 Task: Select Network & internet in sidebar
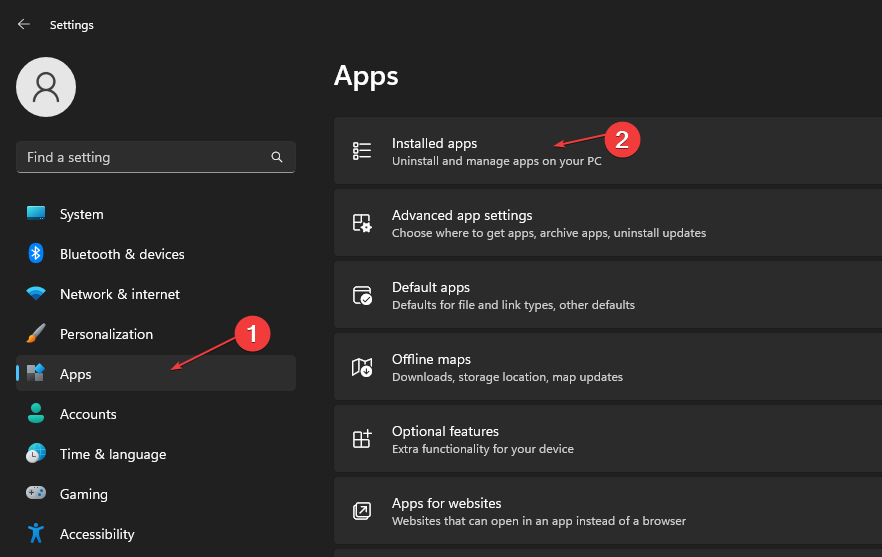point(119,294)
